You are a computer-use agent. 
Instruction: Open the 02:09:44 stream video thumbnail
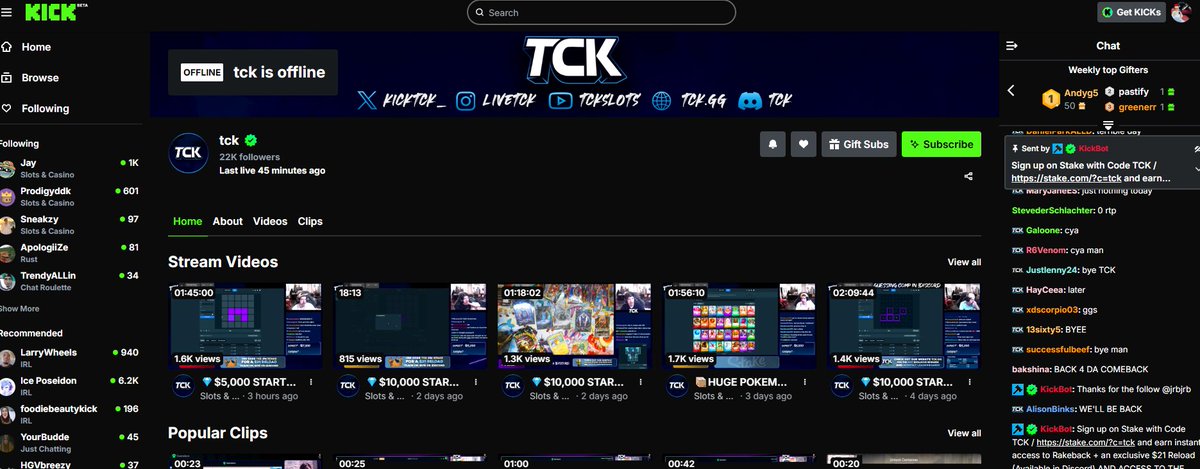(x=904, y=326)
